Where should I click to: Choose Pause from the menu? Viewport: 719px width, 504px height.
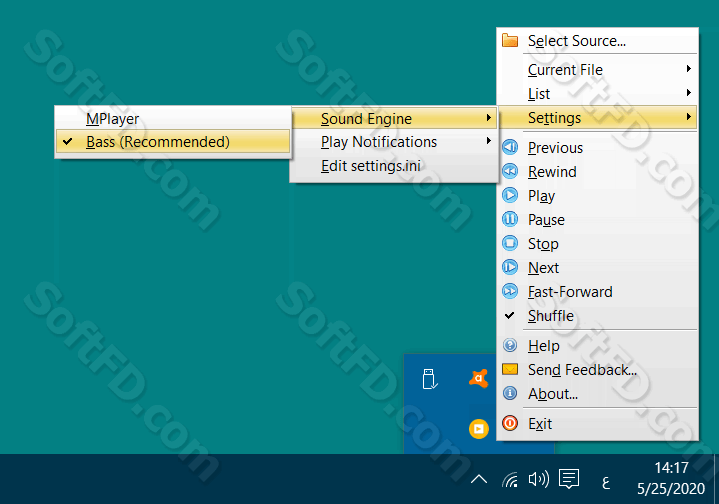click(x=598, y=220)
